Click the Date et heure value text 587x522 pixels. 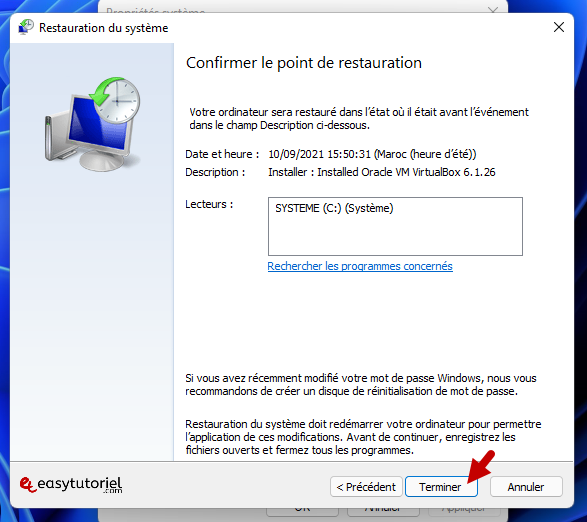(372, 154)
